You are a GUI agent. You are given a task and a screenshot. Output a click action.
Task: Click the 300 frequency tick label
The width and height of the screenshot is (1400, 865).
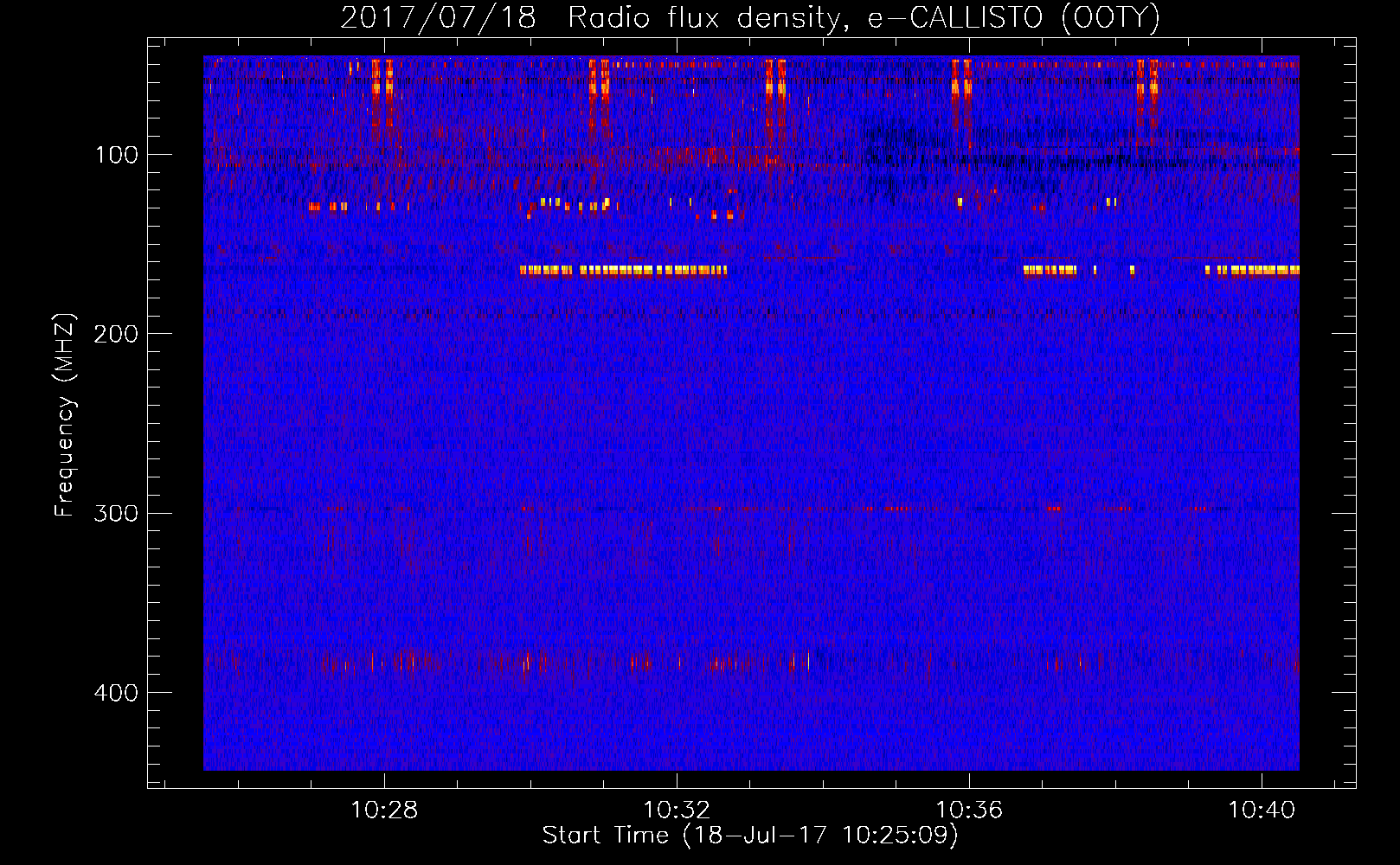click(116, 513)
